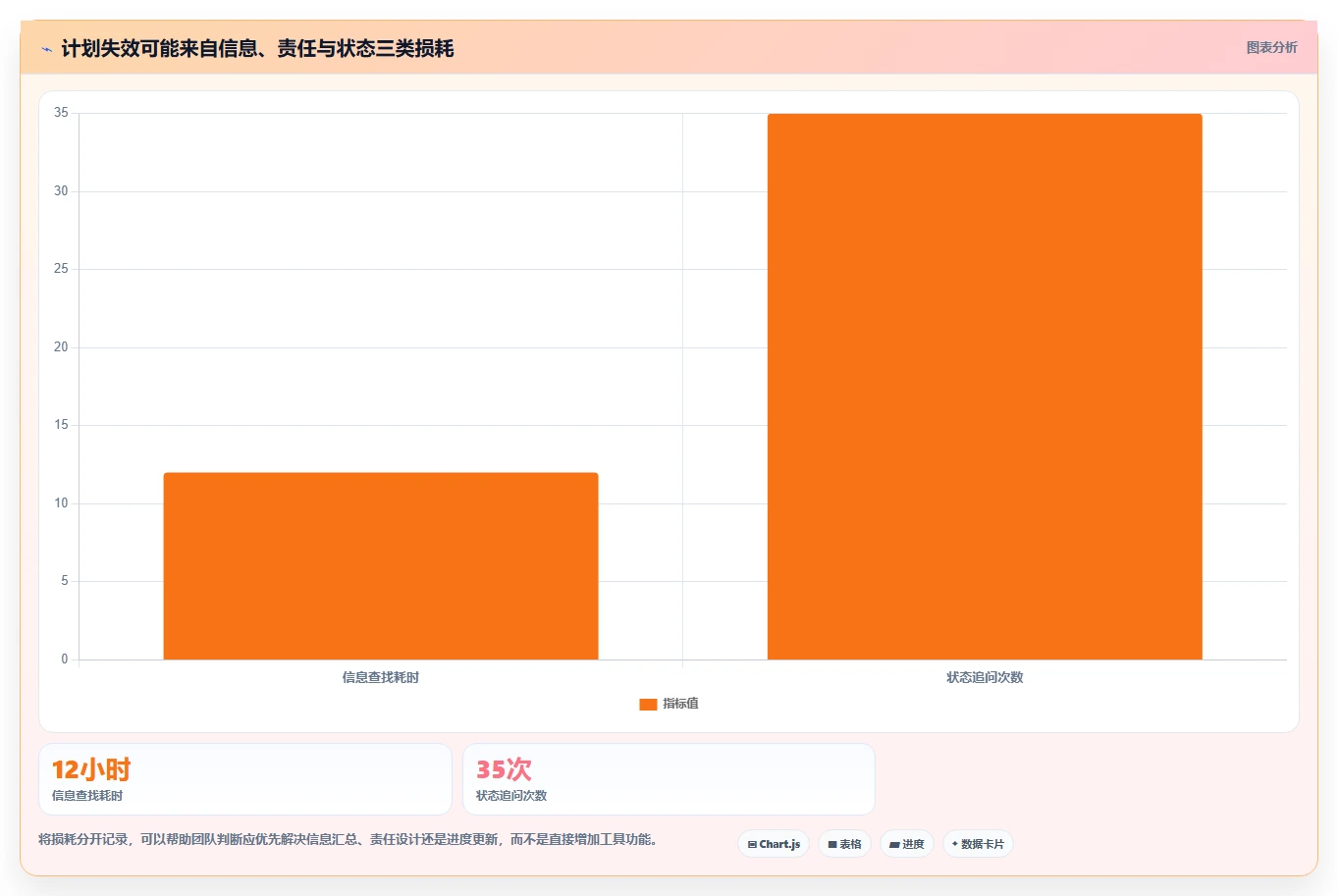Open the 12小时 data card
The height and width of the screenshot is (896, 1338).
pos(245,779)
